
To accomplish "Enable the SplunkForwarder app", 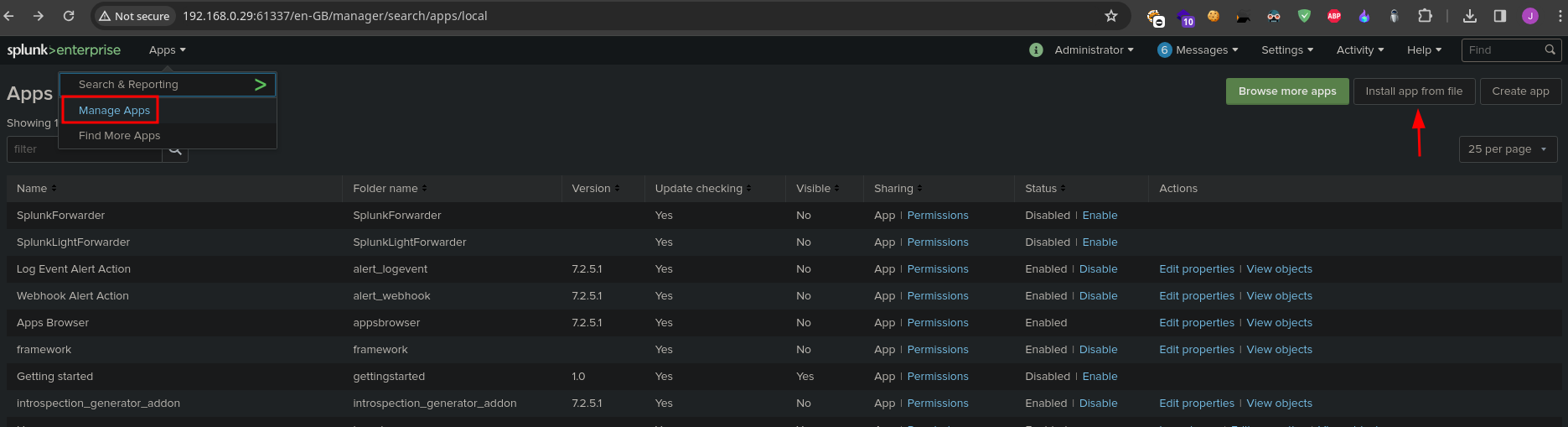I will pyautogui.click(x=1100, y=216).
